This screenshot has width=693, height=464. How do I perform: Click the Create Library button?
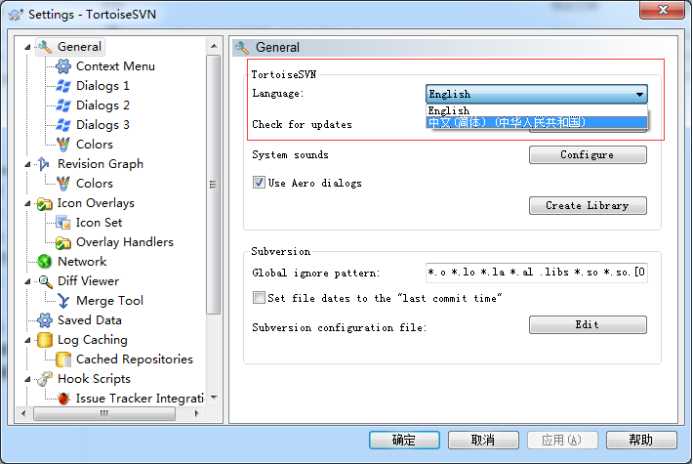[x=587, y=205]
